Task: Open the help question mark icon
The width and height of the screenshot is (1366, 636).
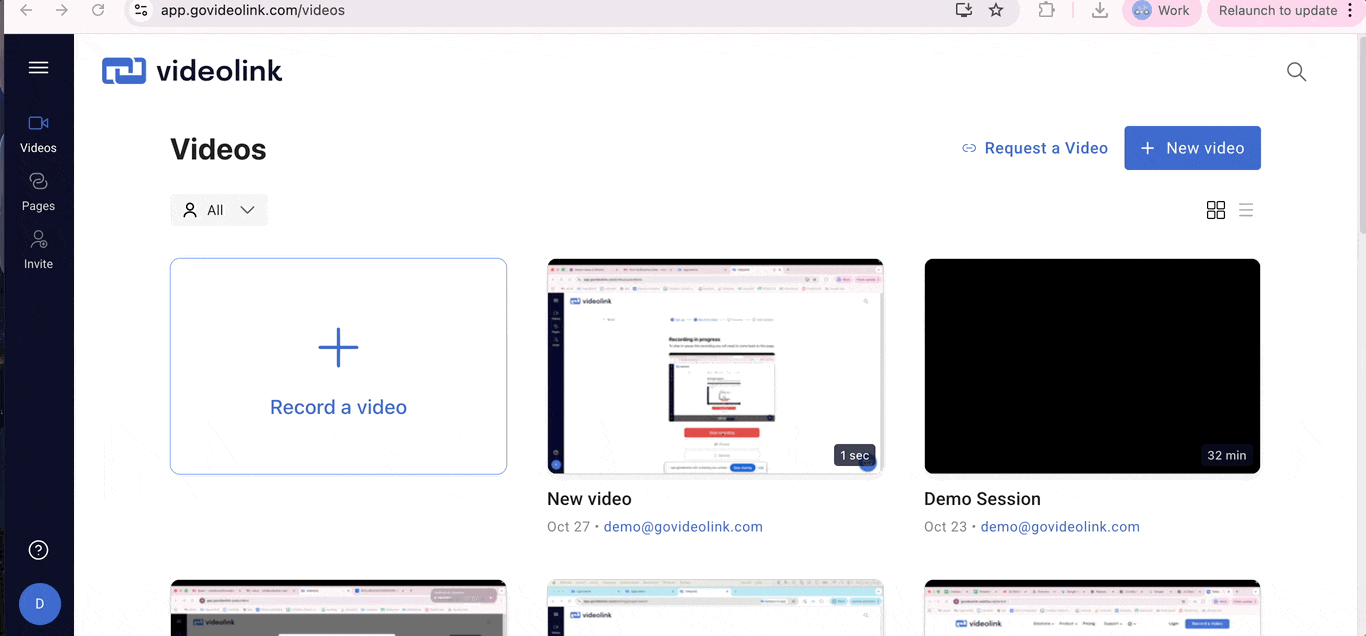Action: pyautogui.click(x=38, y=550)
